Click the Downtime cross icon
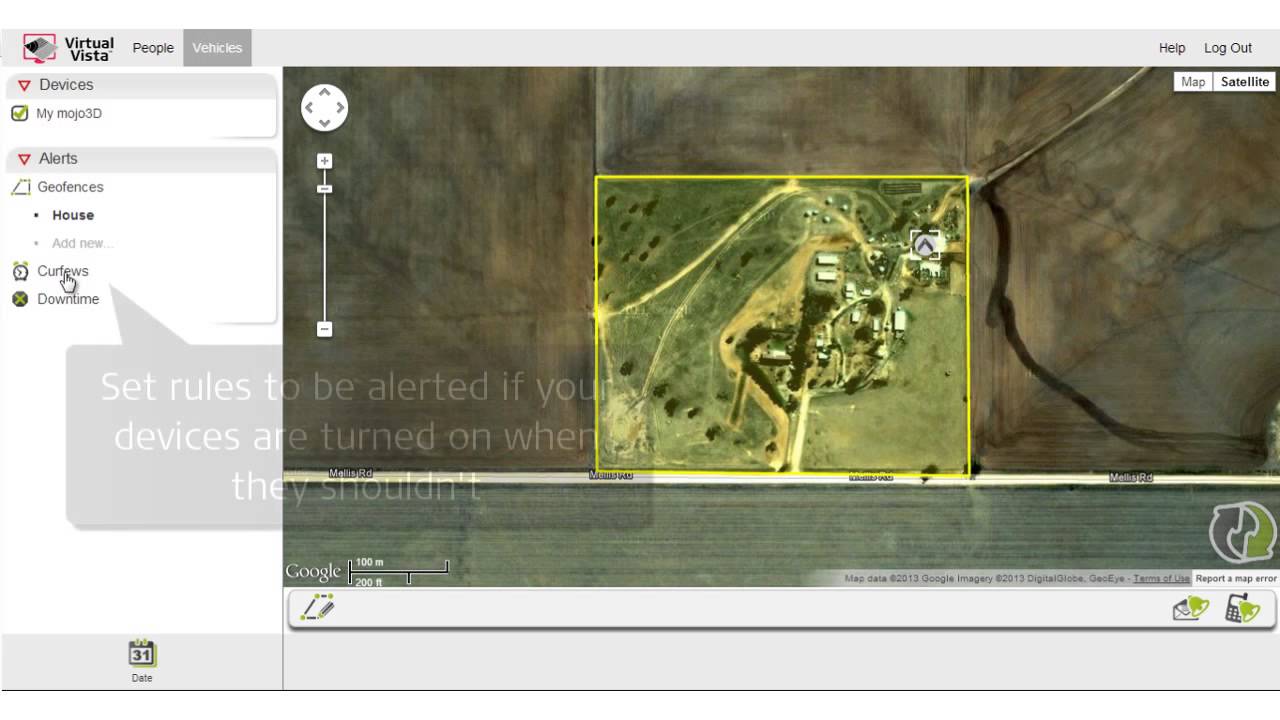 20,299
